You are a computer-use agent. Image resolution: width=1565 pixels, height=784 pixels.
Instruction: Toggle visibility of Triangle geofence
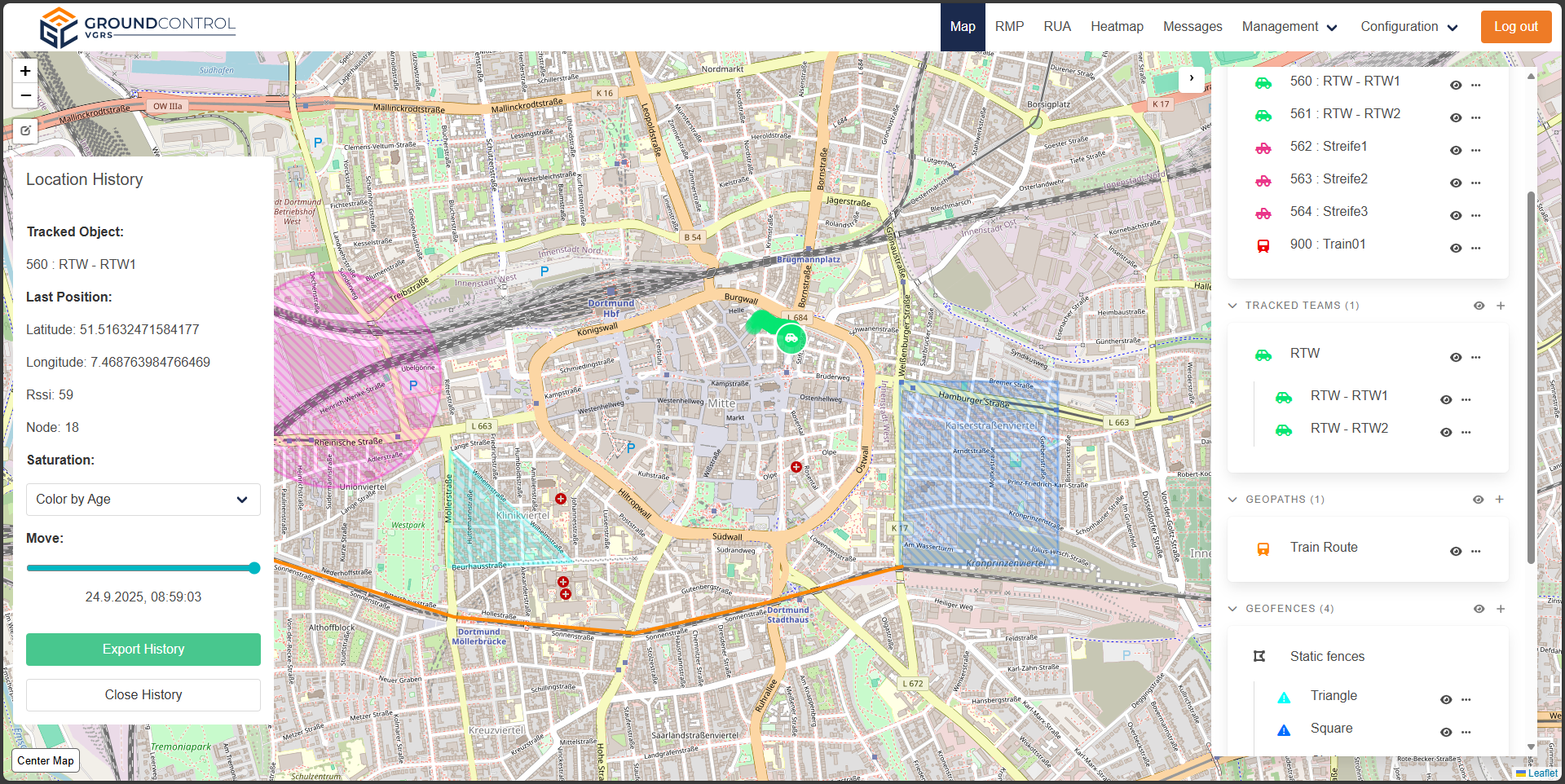point(1446,699)
